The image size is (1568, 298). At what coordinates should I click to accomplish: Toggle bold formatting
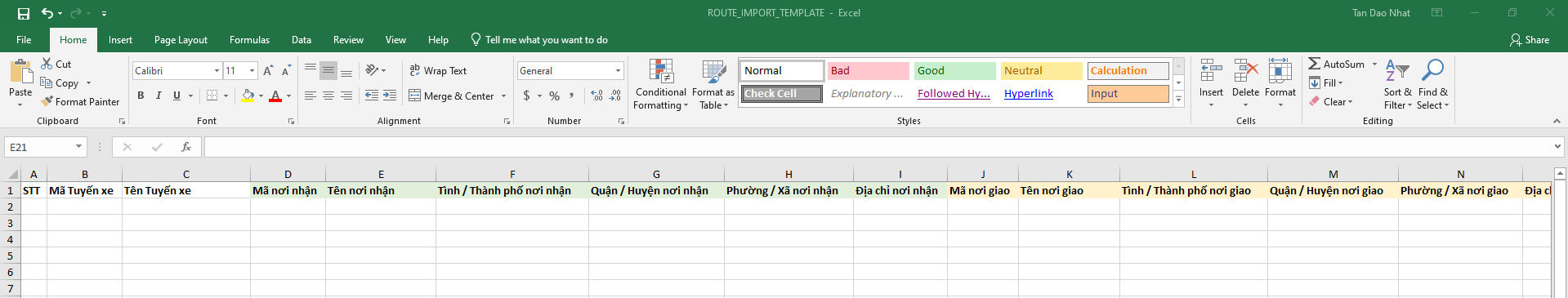141,96
